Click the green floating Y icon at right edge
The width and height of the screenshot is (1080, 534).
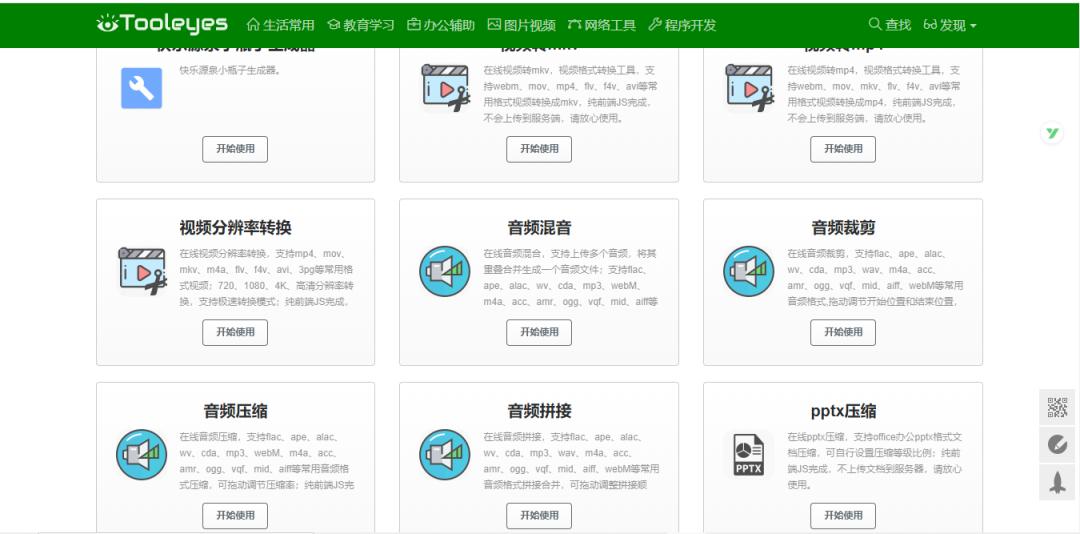(x=1052, y=133)
